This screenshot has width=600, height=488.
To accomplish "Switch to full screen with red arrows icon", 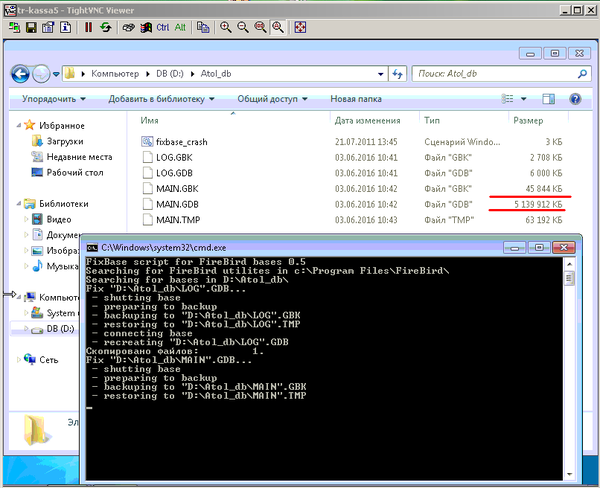I will (x=300, y=27).
